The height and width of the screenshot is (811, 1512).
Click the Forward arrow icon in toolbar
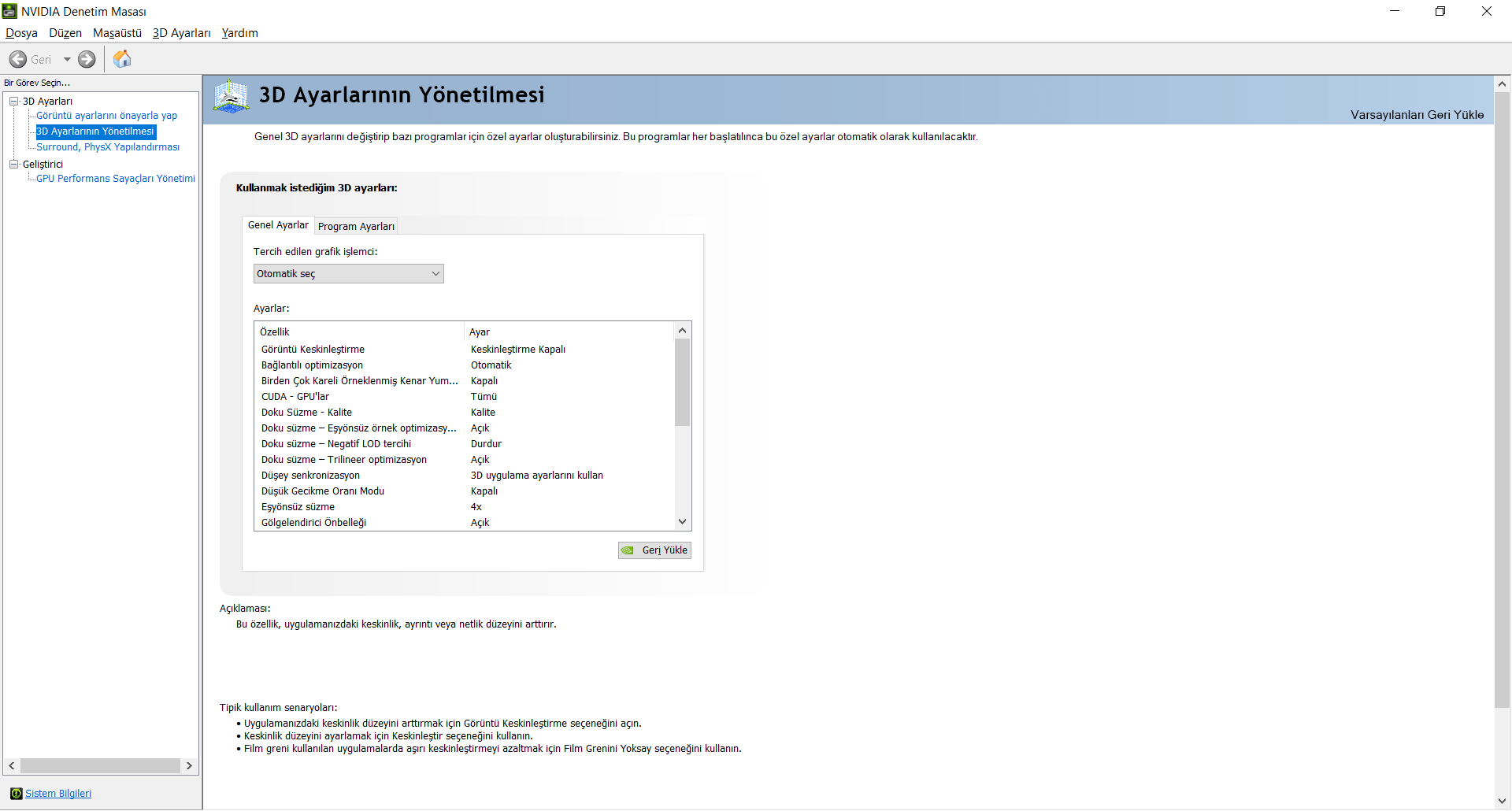[x=87, y=59]
